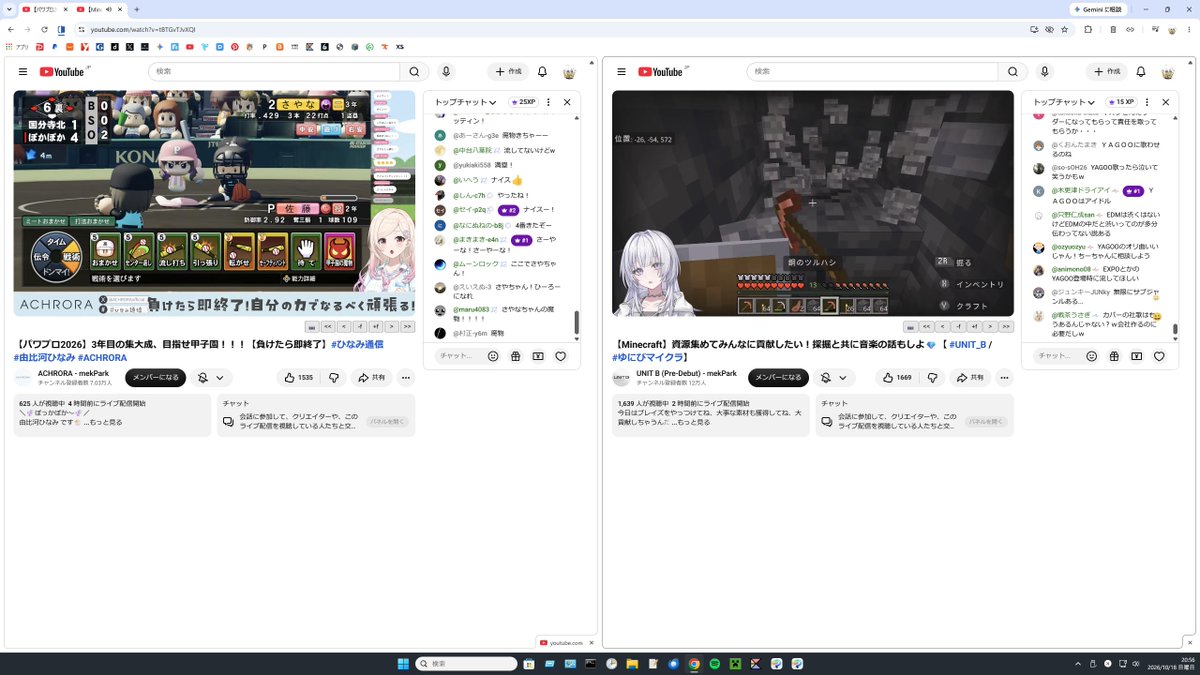
Task: Open notifications bell in the right pane header
Action: [1141, 72]
